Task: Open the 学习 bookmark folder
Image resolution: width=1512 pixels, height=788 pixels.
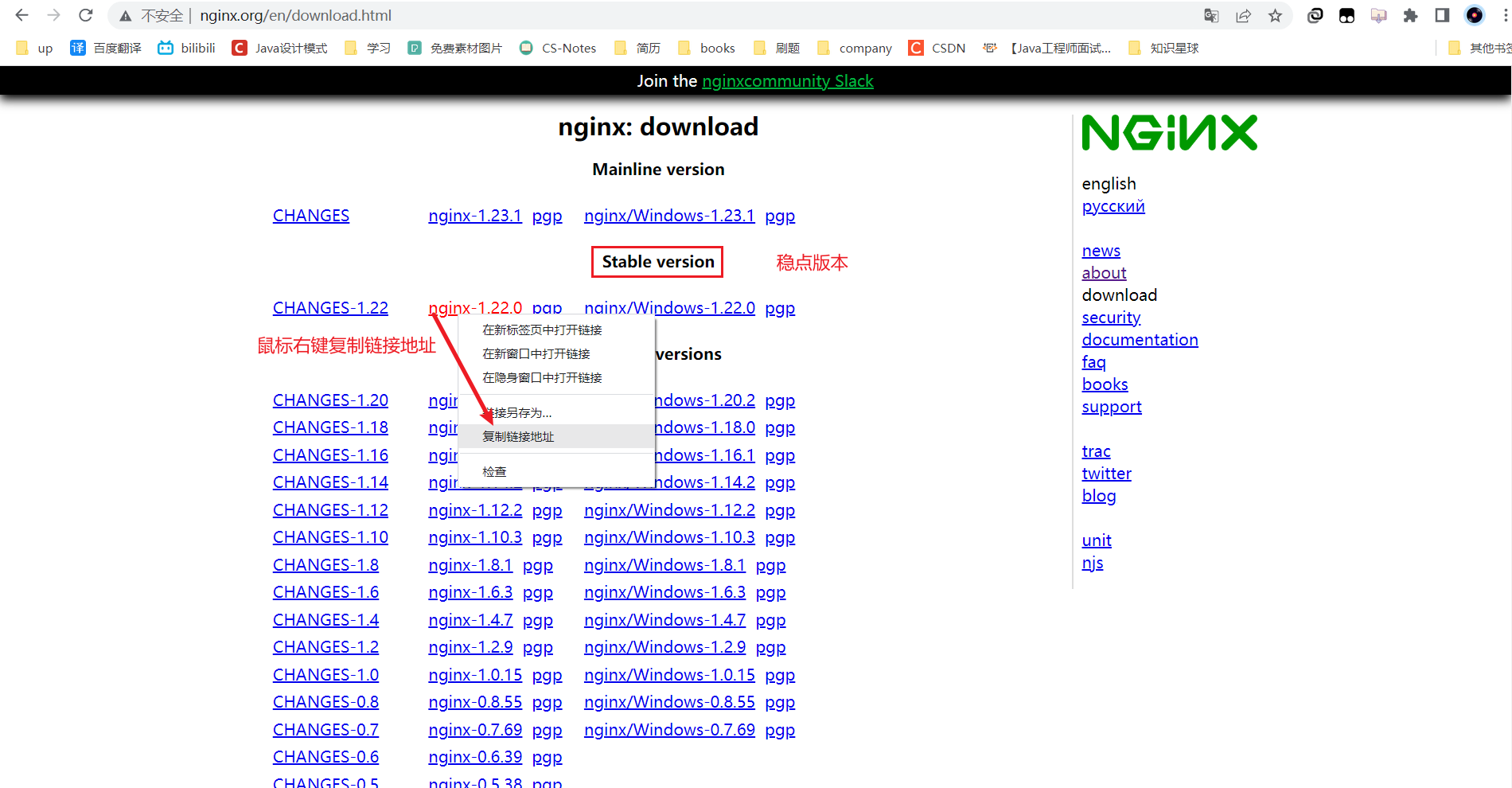Action: coord(367,49)
